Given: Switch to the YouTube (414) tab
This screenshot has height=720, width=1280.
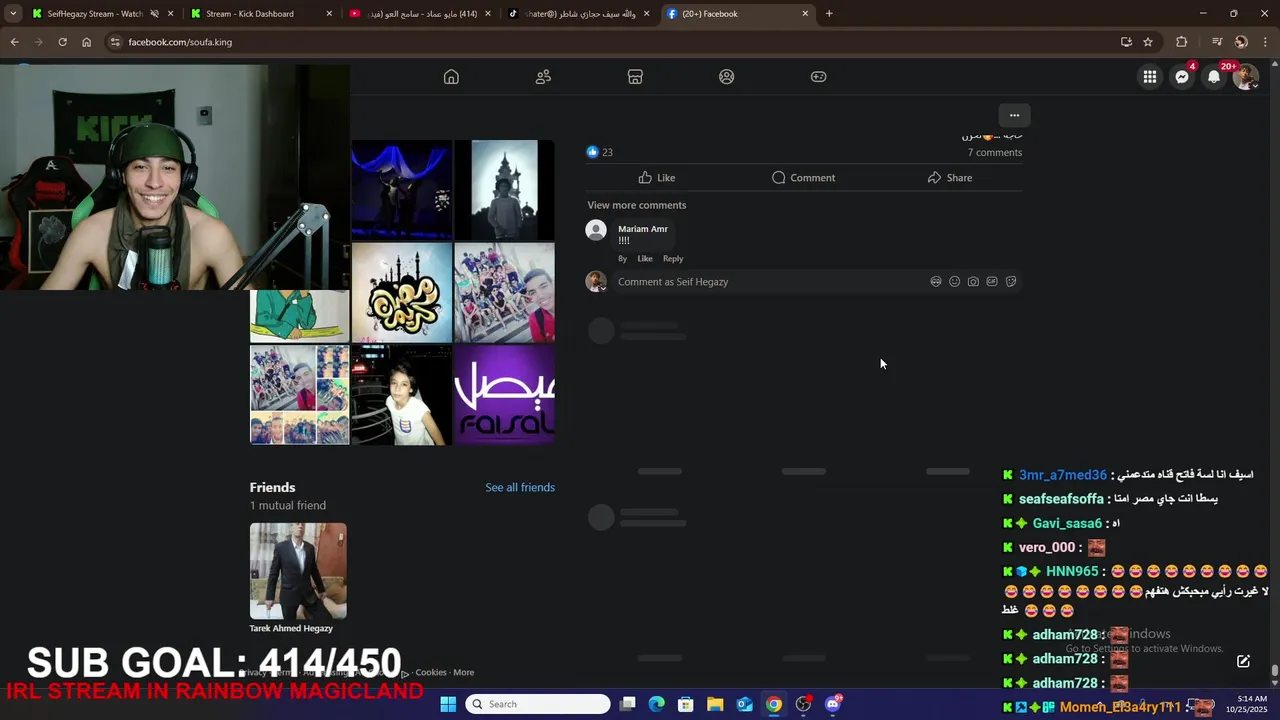Looking at the screenshot, I should point(420,14).
